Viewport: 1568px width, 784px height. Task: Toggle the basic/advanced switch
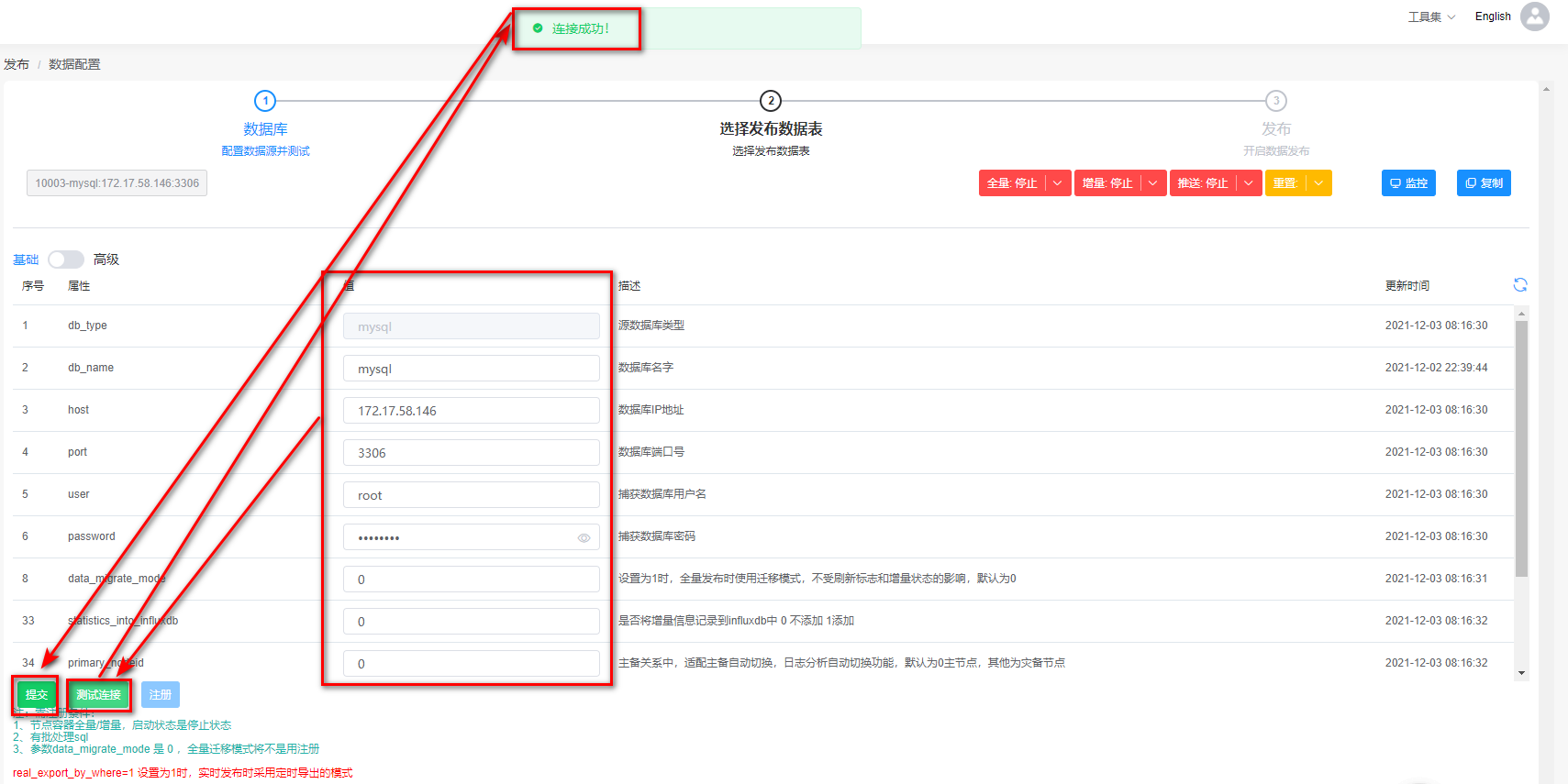point(66,259)
